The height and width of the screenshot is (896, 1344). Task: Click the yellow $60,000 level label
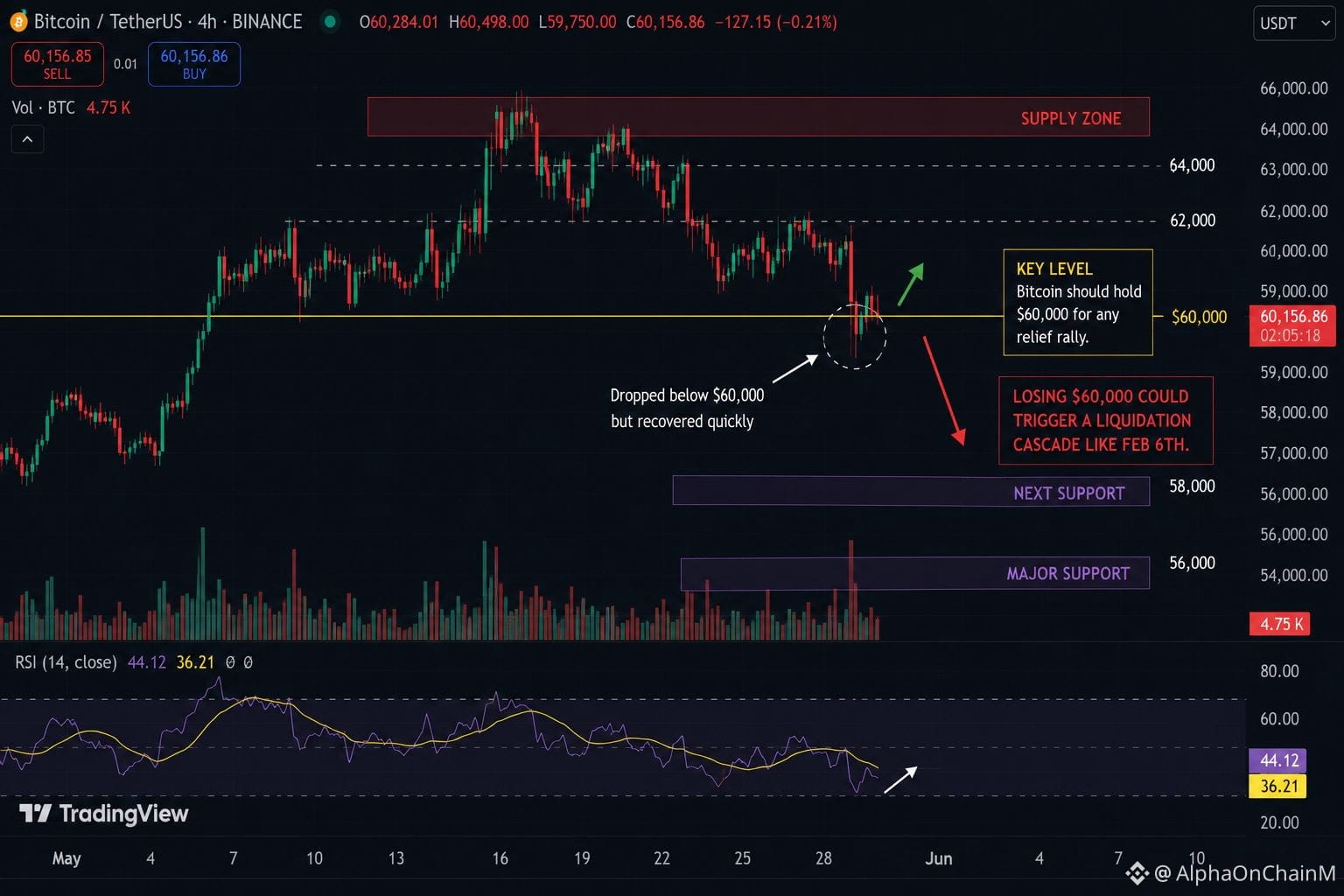[1200, 317]
